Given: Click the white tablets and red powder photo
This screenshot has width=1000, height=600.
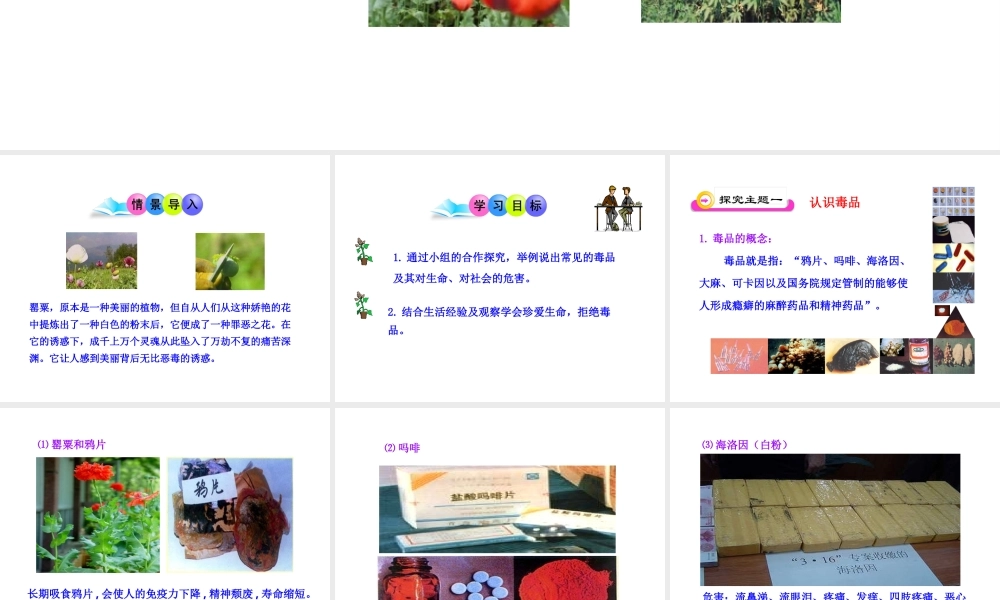Looking at the screenshot, I should pyautogui.click(x=497, y=578).
